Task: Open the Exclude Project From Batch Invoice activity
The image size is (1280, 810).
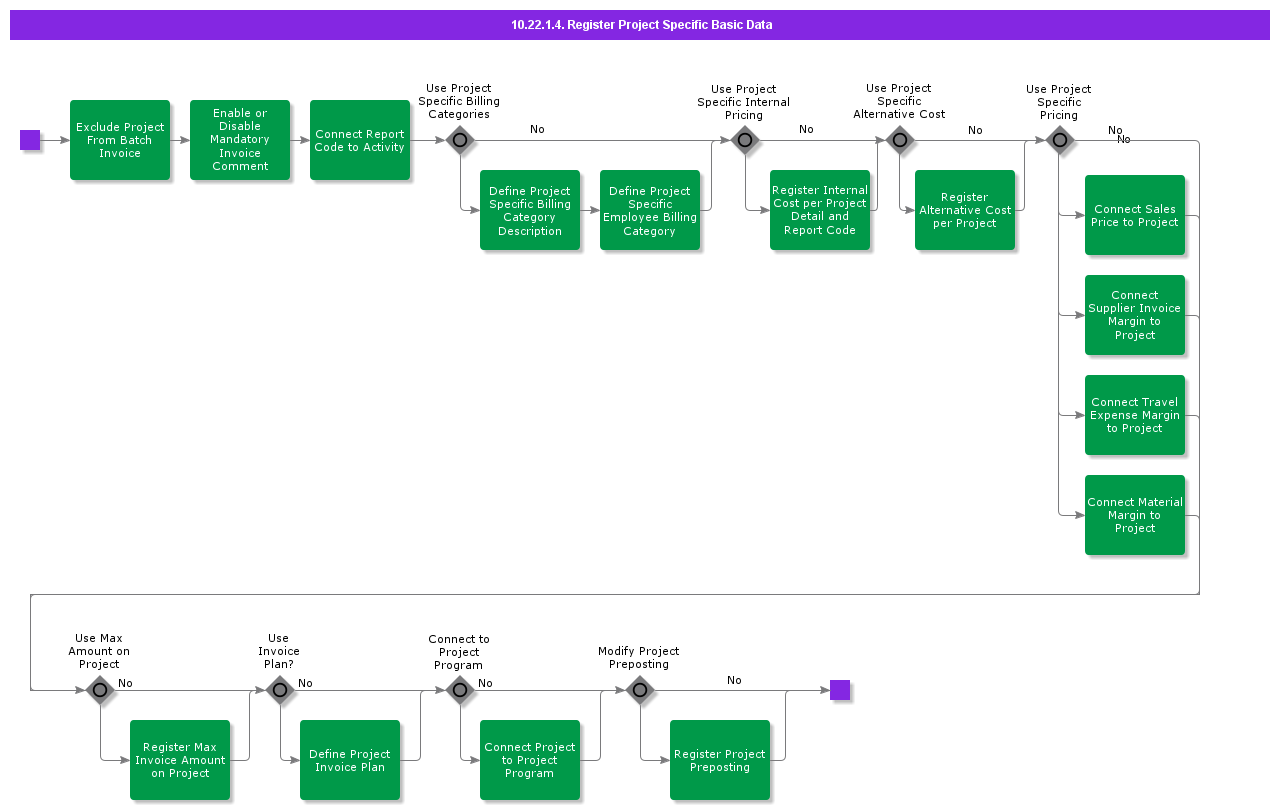Action: click(120, 140)
